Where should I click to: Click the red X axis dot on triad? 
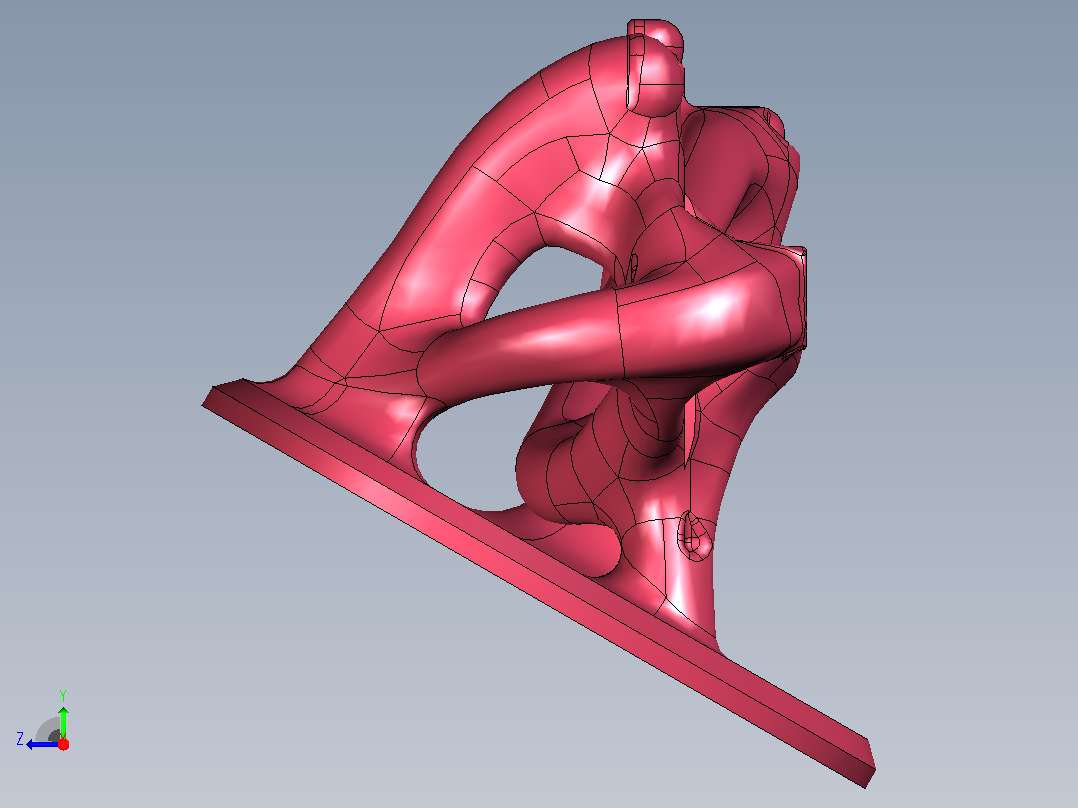(63, 744)
